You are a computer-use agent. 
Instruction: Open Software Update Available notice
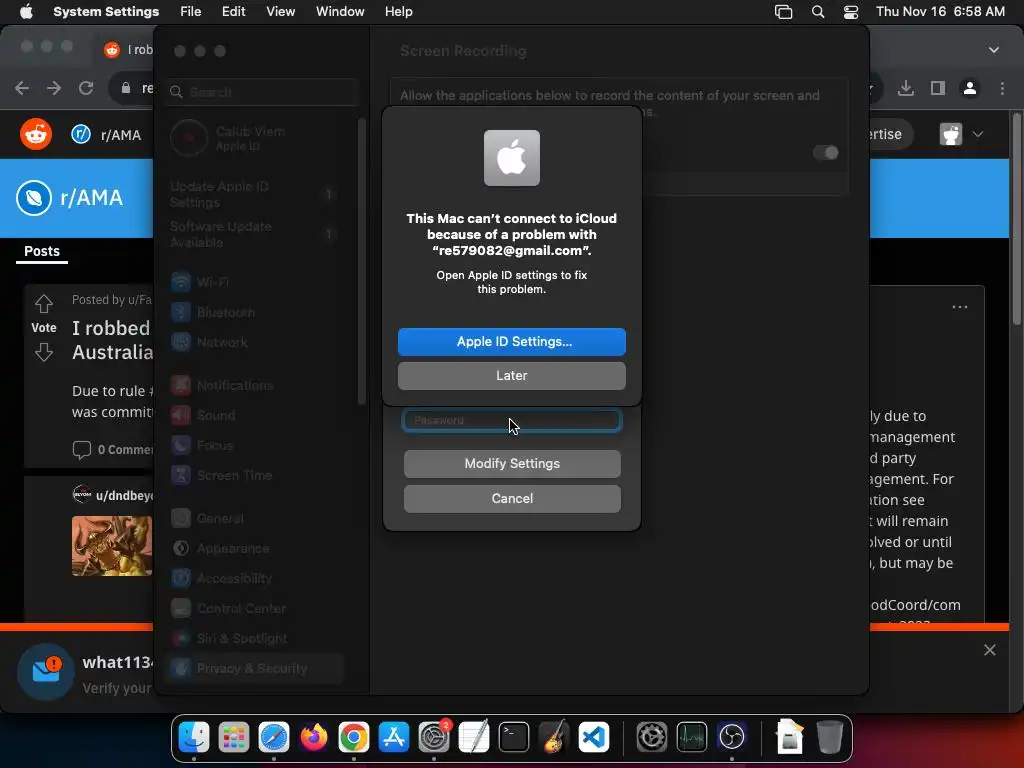pyautogui.click(x=253, y=234)
